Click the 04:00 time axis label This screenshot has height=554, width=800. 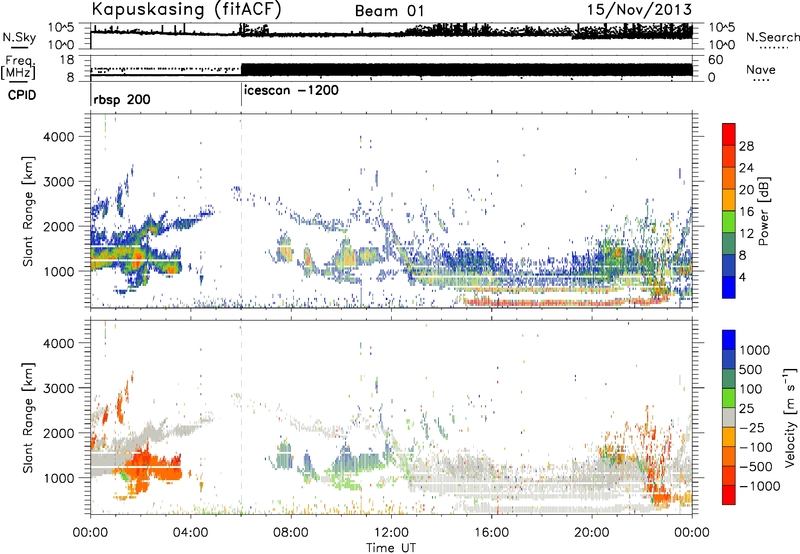(191, 533)
